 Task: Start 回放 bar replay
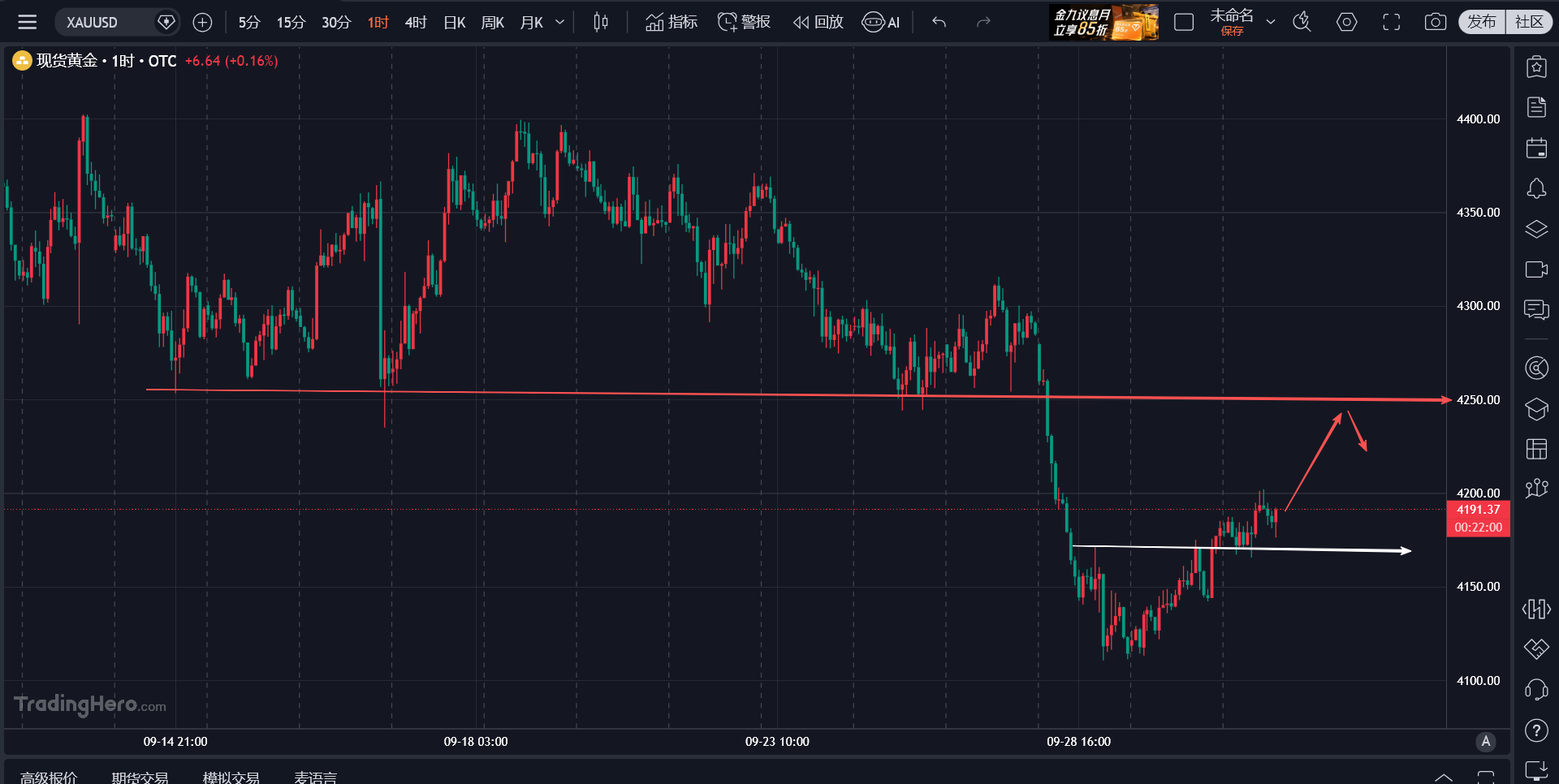click(x=818, y=22)
